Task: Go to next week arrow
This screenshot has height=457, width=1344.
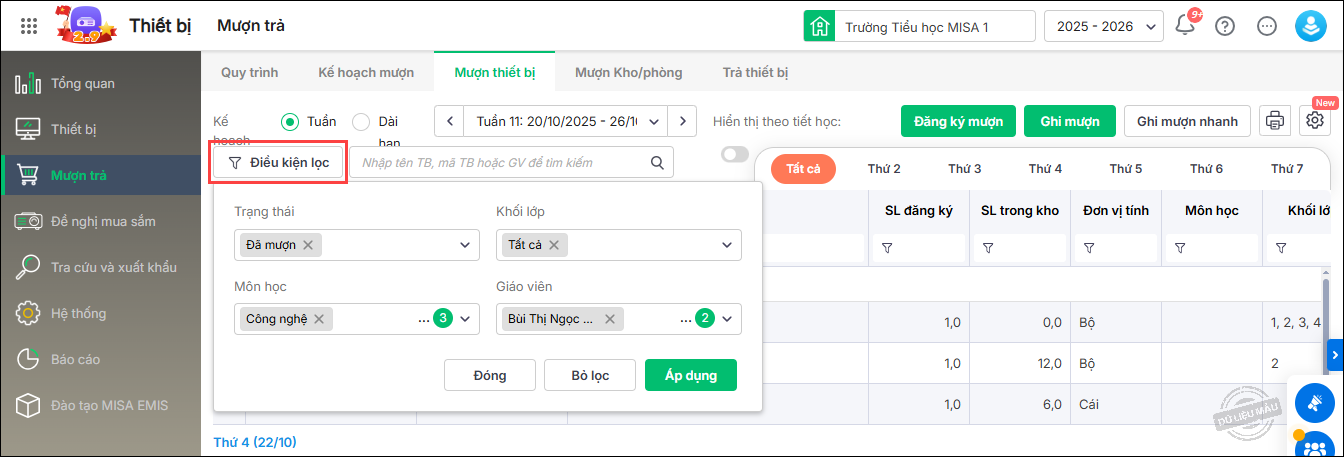Action: (x=682, y=121)
